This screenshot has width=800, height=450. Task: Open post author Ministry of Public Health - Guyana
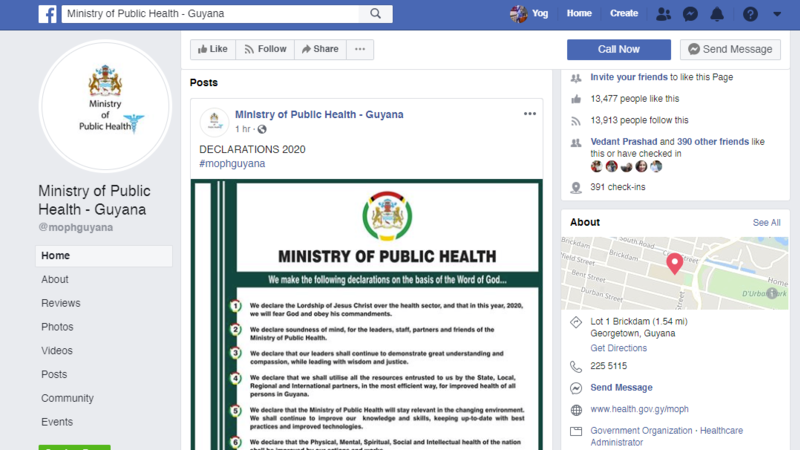pos(319,114)
